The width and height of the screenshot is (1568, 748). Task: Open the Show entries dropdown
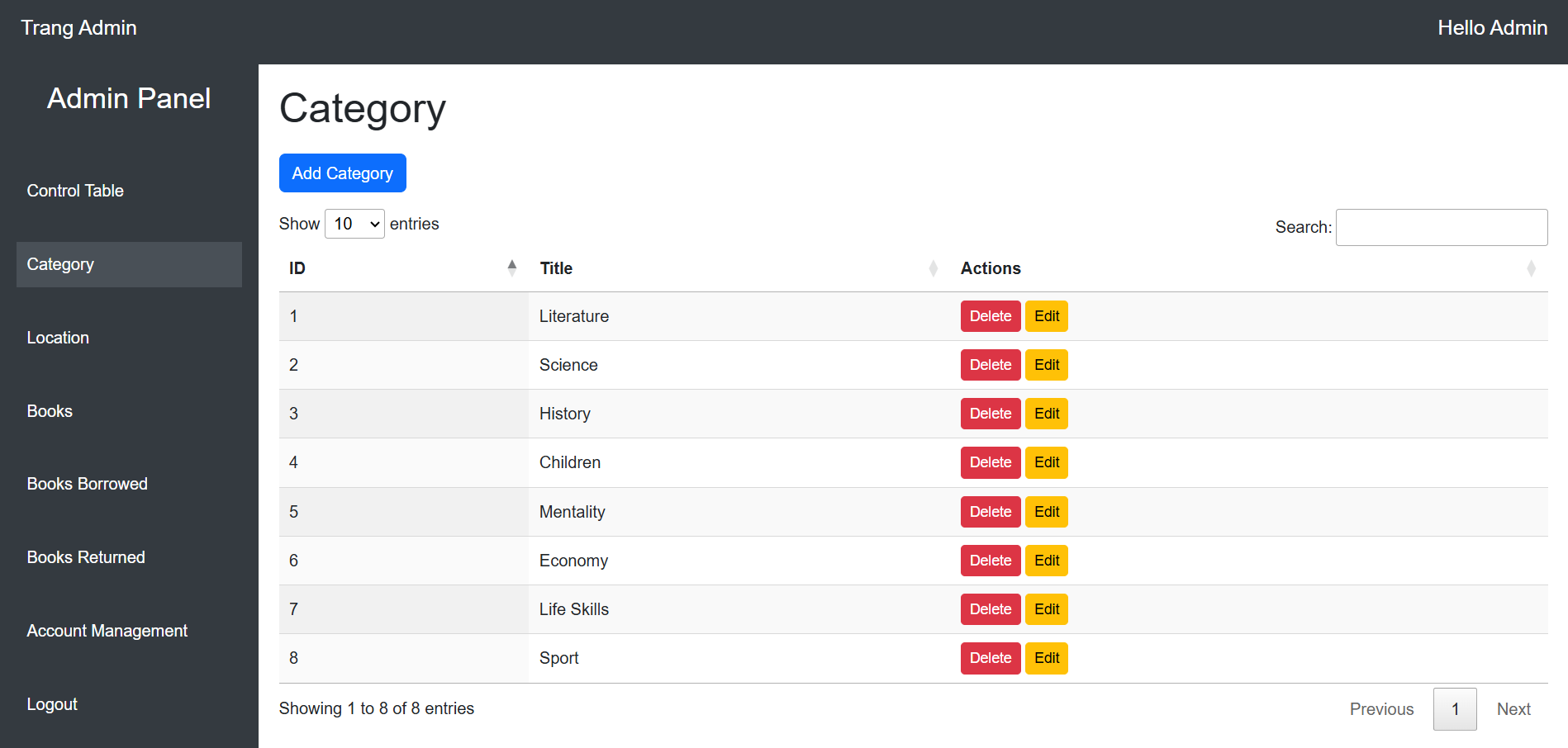click(354, 224)
